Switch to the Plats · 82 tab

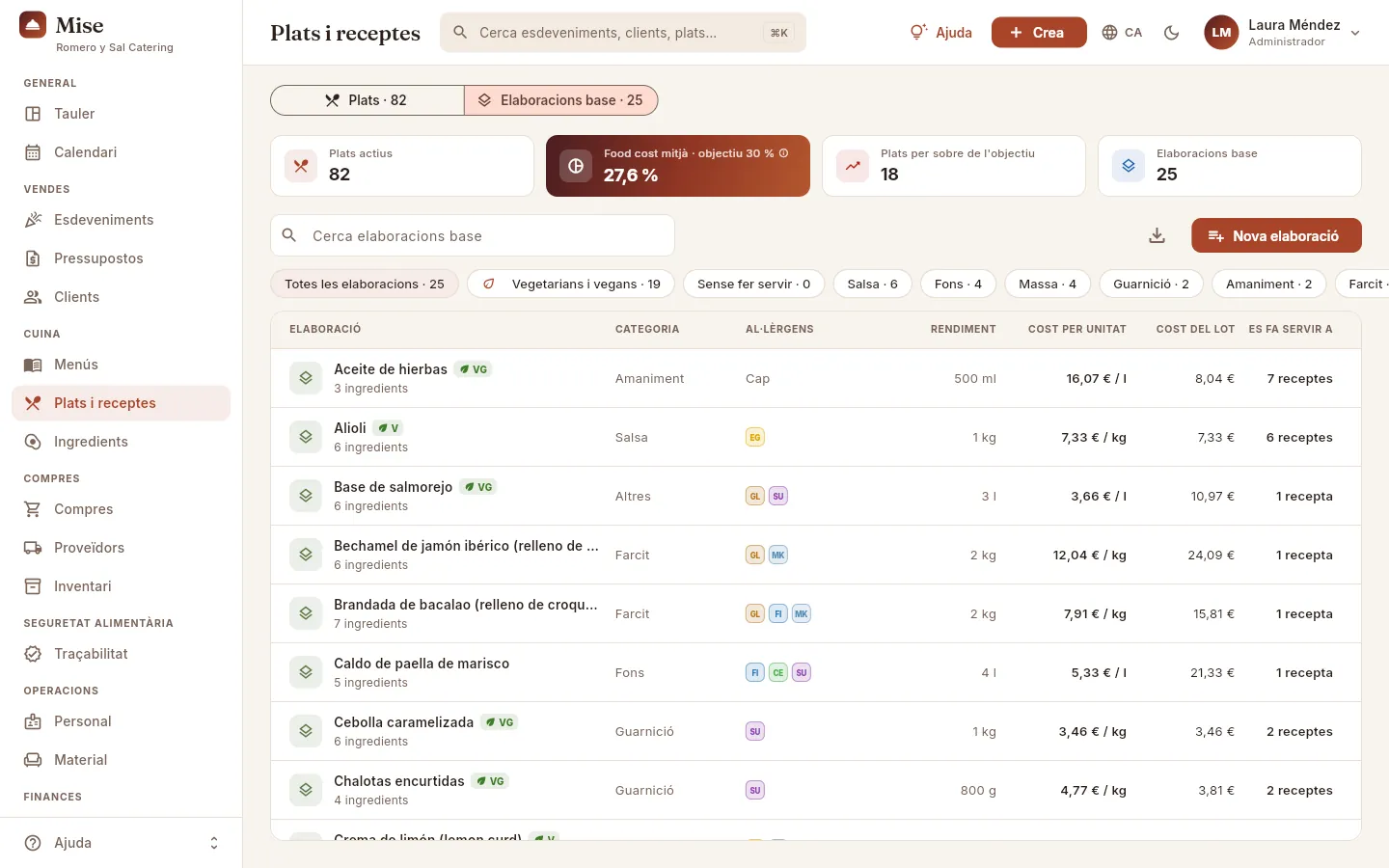pos(368,100)
